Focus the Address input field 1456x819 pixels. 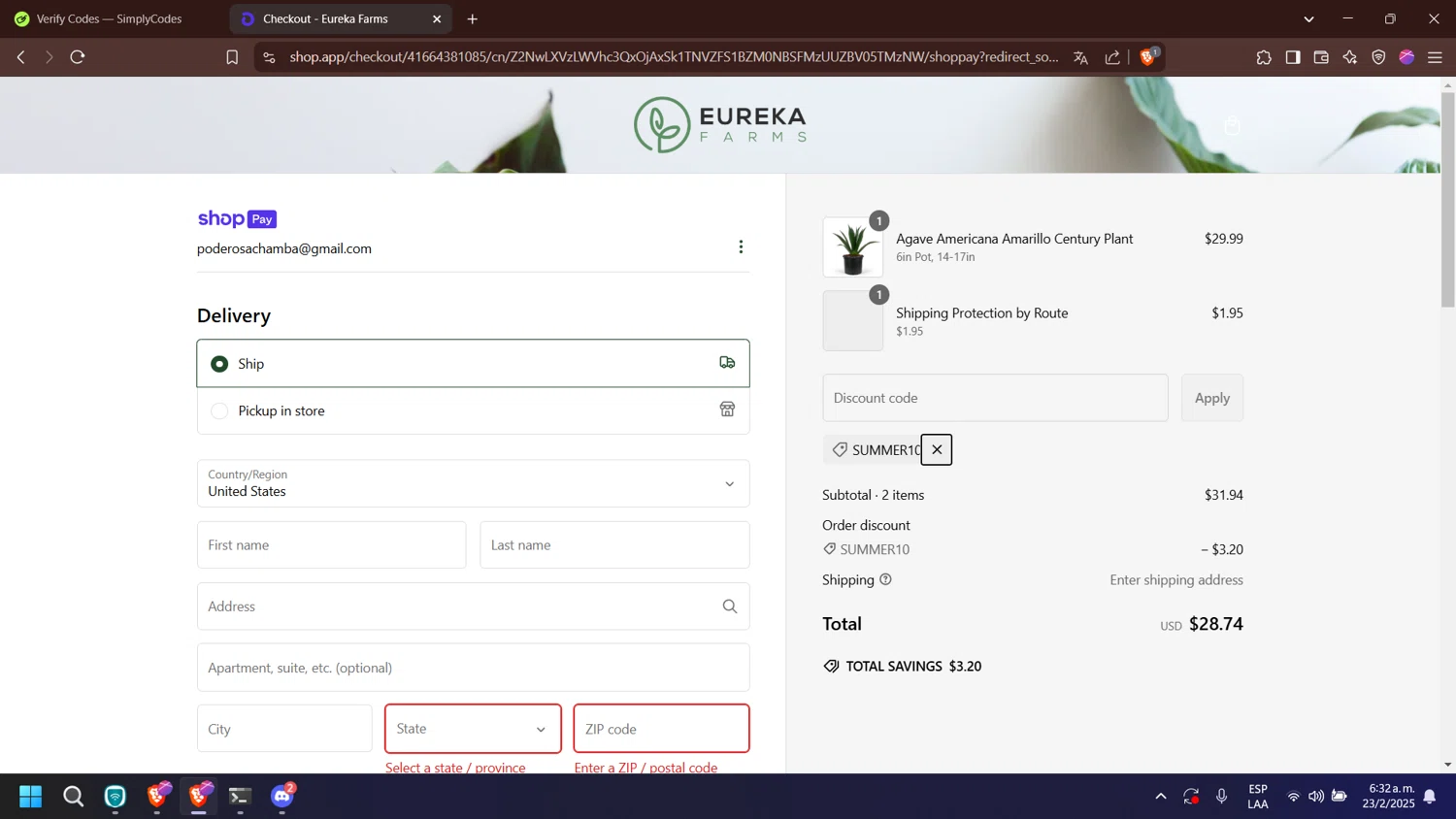coord(473,606)
